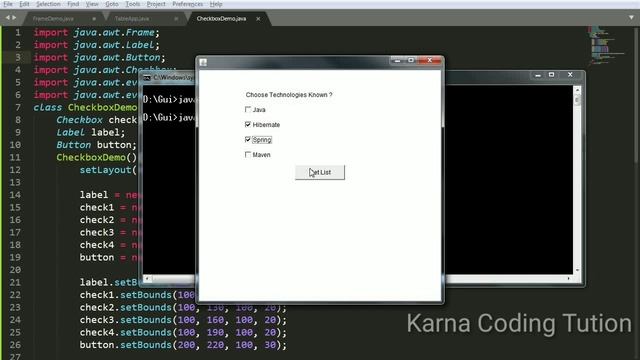Go to previous tab with left arrow
Image resolution: width=640 pixels, height=360 pixels.
(x=7, y=18)
